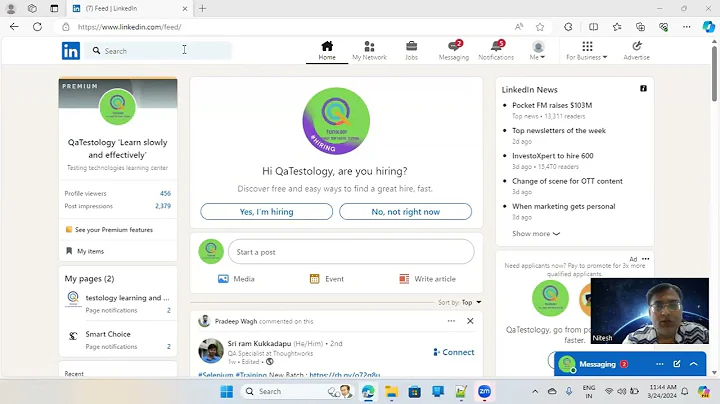Click the LinkedIn News info icon

pos(643,89)
